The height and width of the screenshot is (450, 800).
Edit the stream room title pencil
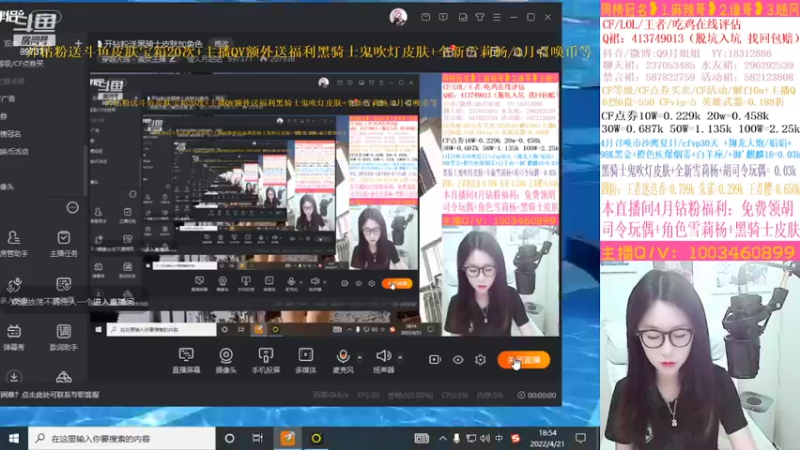click(172, 59)
